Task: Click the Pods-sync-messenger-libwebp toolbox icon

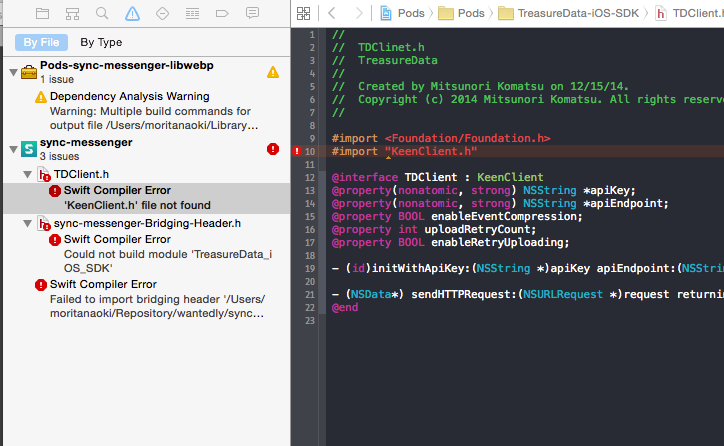Action: coord(29,72)
